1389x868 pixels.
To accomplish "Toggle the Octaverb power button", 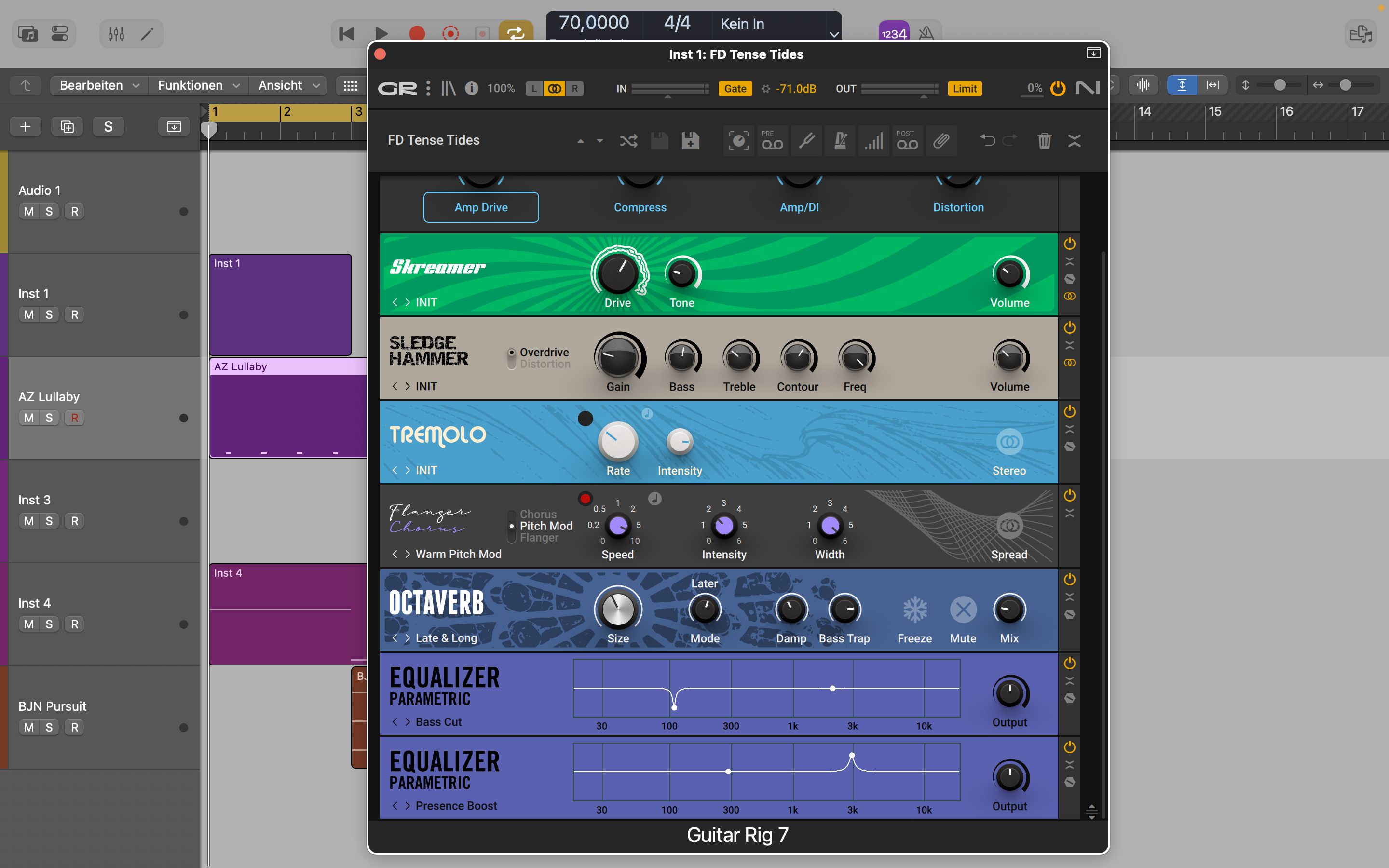I will pos(1069,579).
